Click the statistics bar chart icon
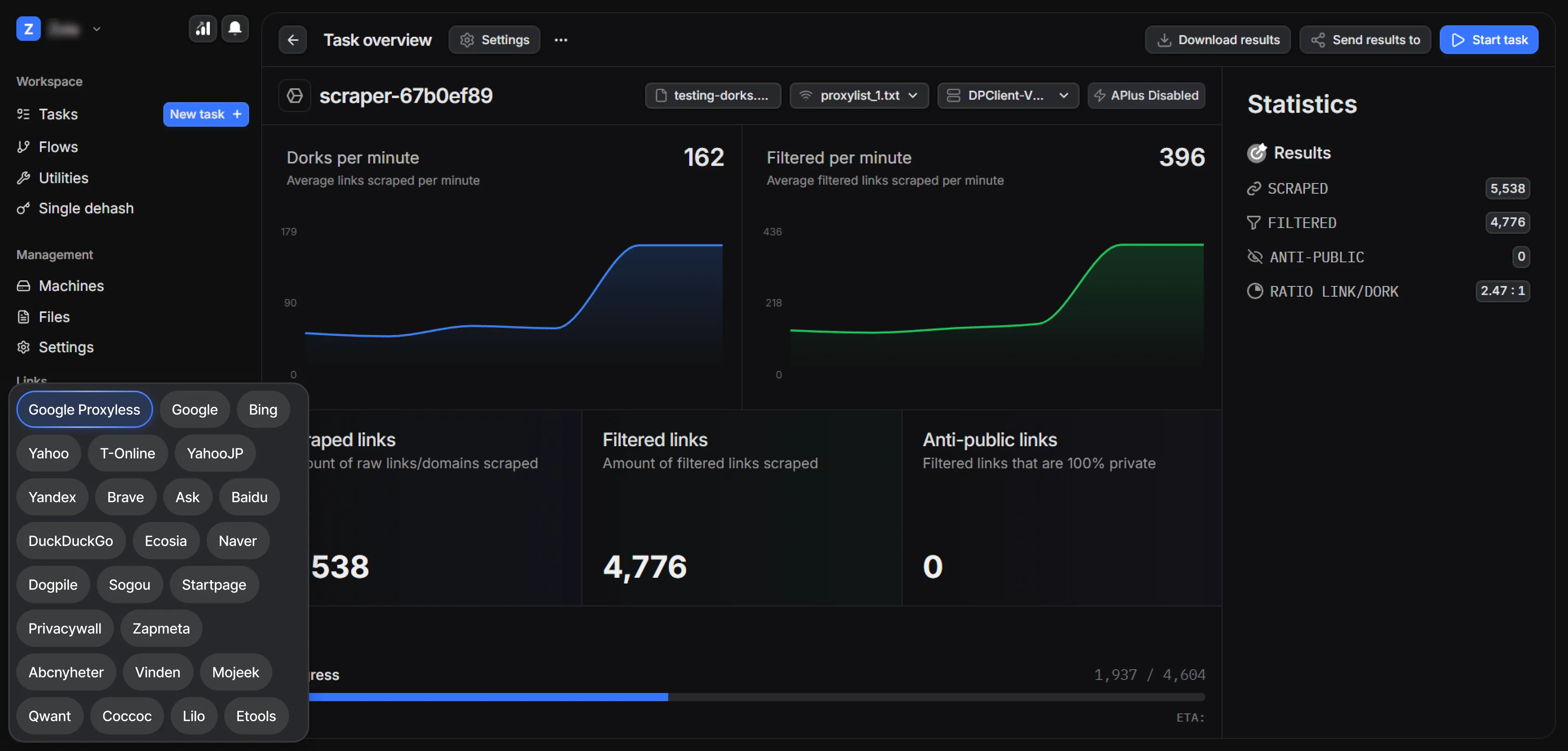 (x=203, y=28)
